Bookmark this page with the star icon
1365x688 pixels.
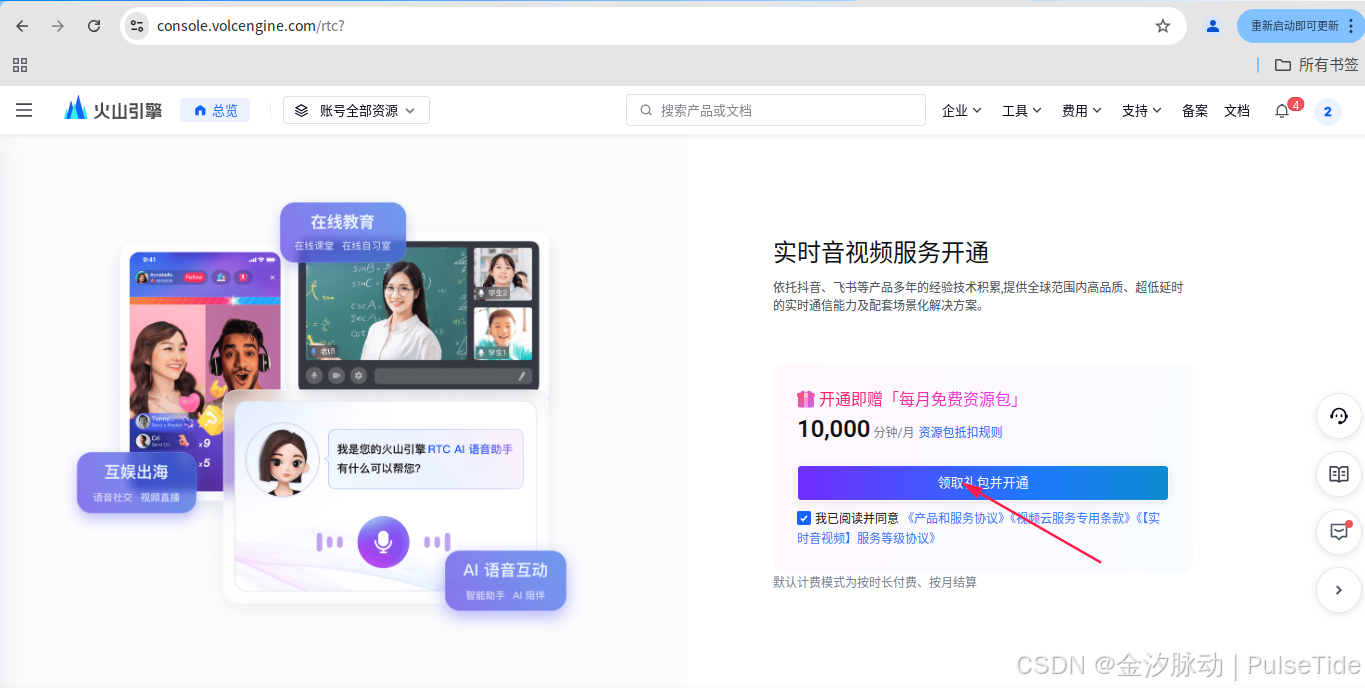[1162, 26]
